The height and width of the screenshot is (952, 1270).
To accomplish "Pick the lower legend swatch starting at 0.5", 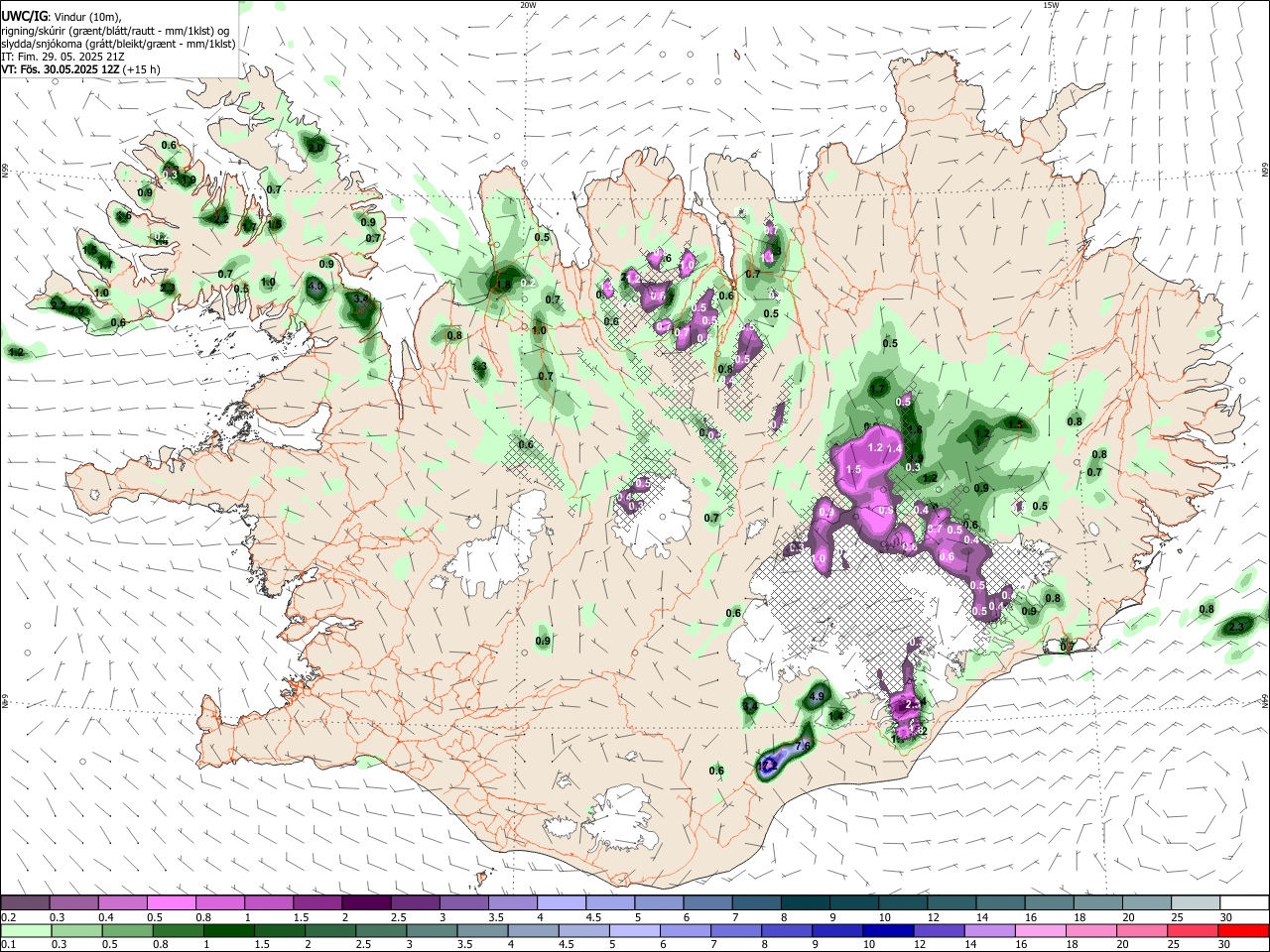I will coord(127,930).
